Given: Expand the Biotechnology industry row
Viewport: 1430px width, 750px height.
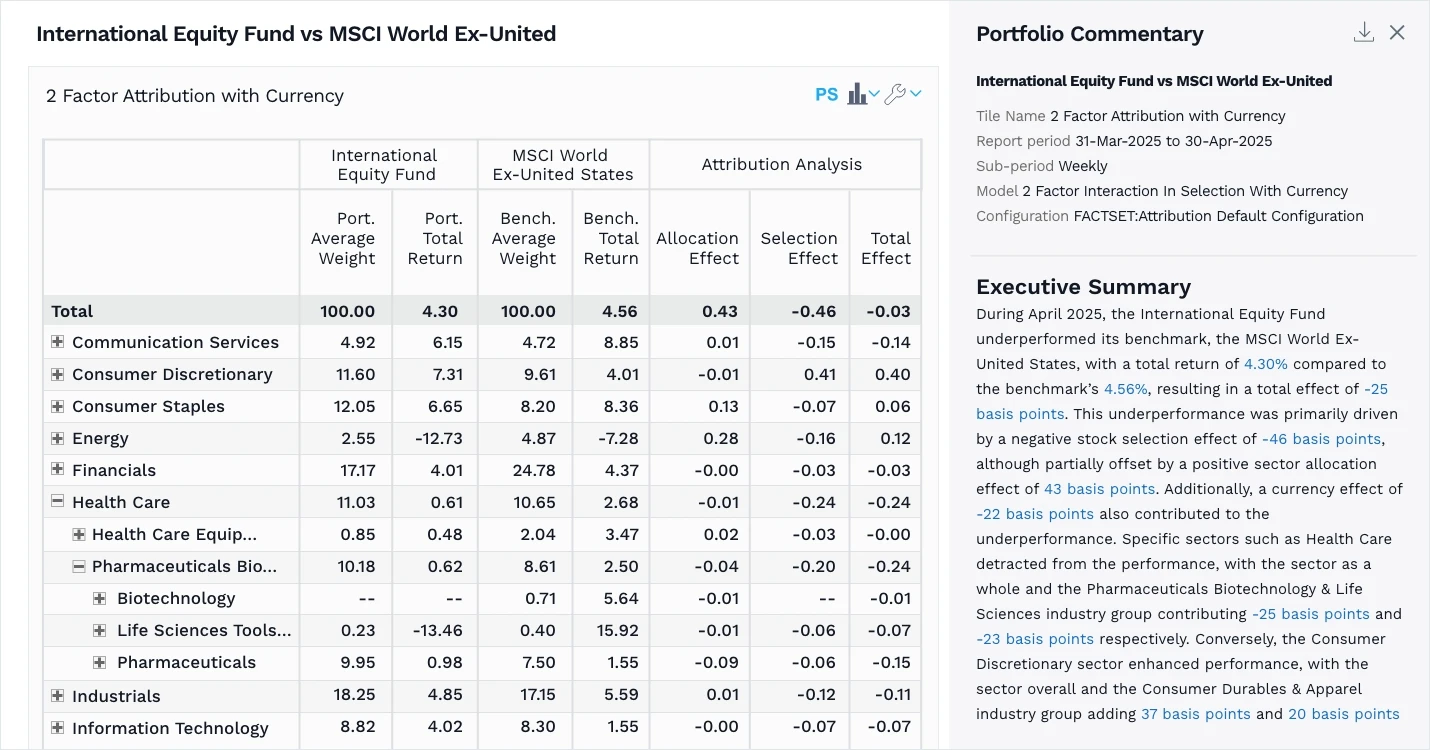Looking at the screenshot, I should 100,598.
